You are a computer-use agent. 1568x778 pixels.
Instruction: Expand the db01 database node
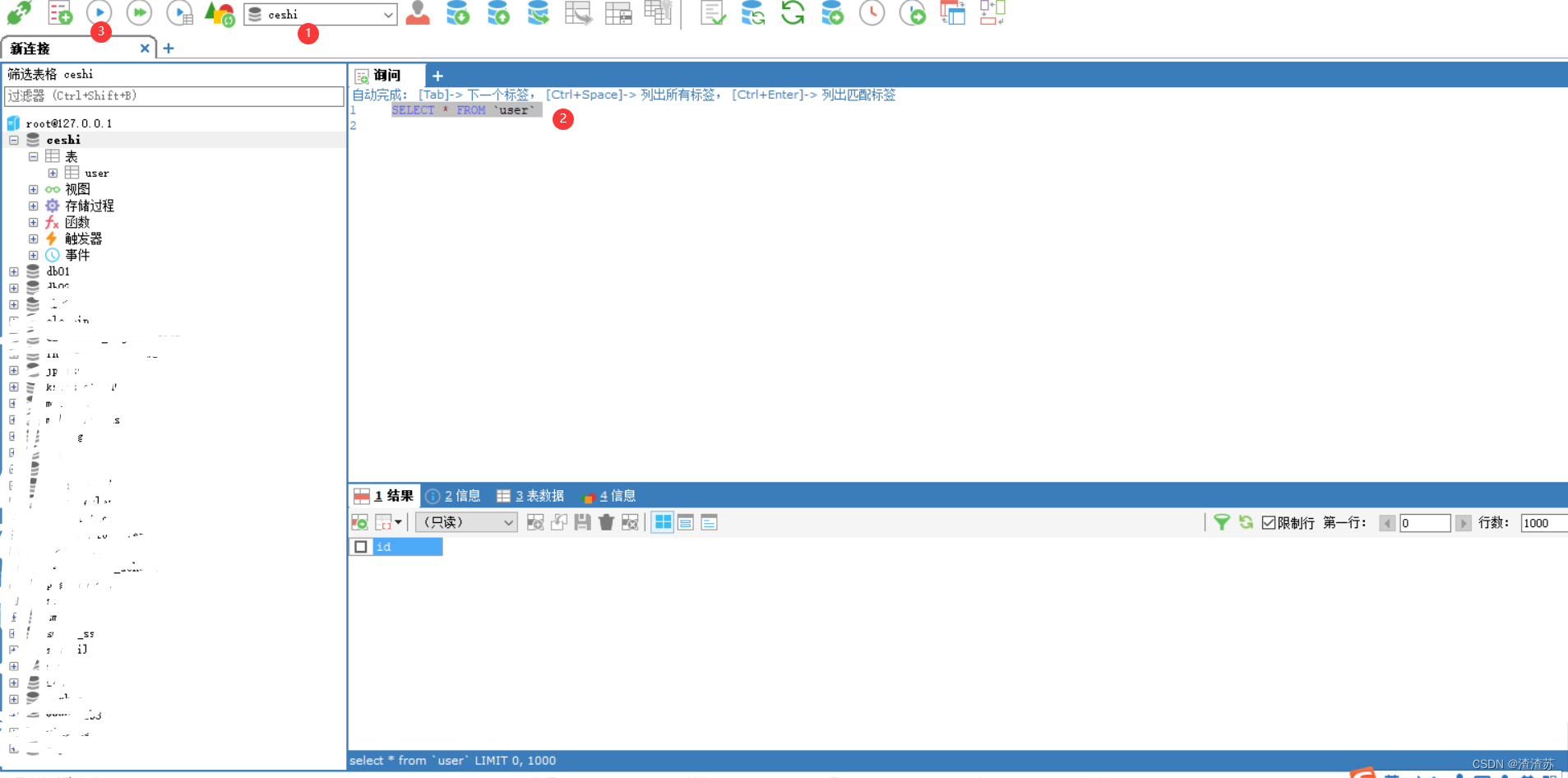(x=14, y=272)
